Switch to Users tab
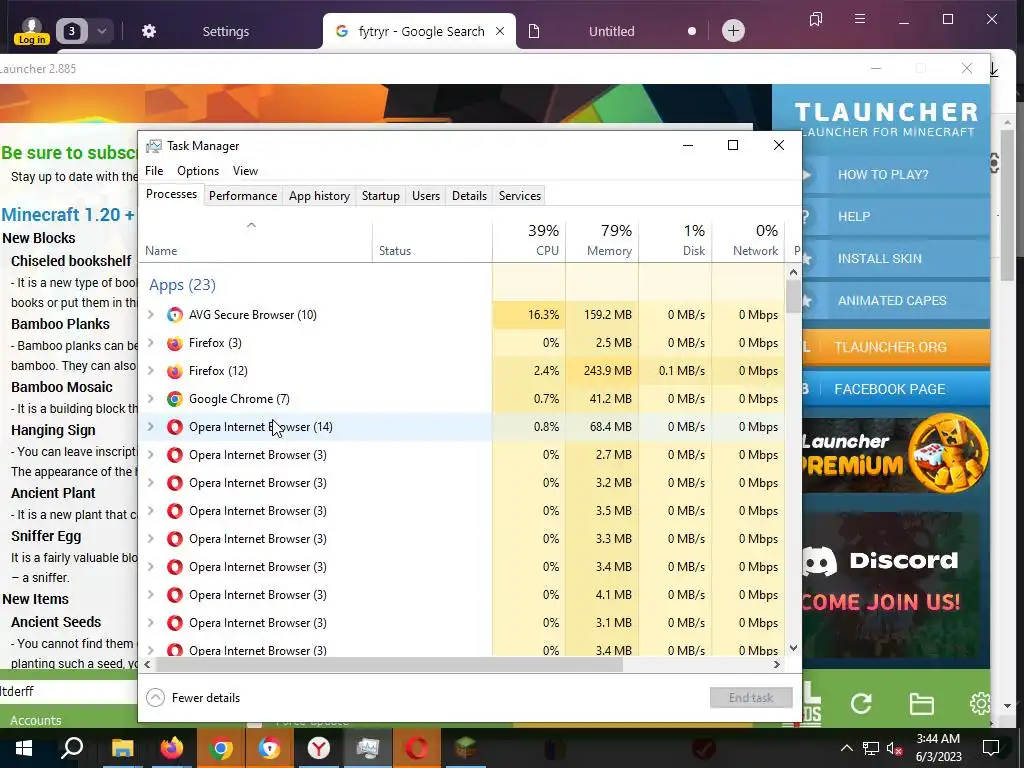 426,196
